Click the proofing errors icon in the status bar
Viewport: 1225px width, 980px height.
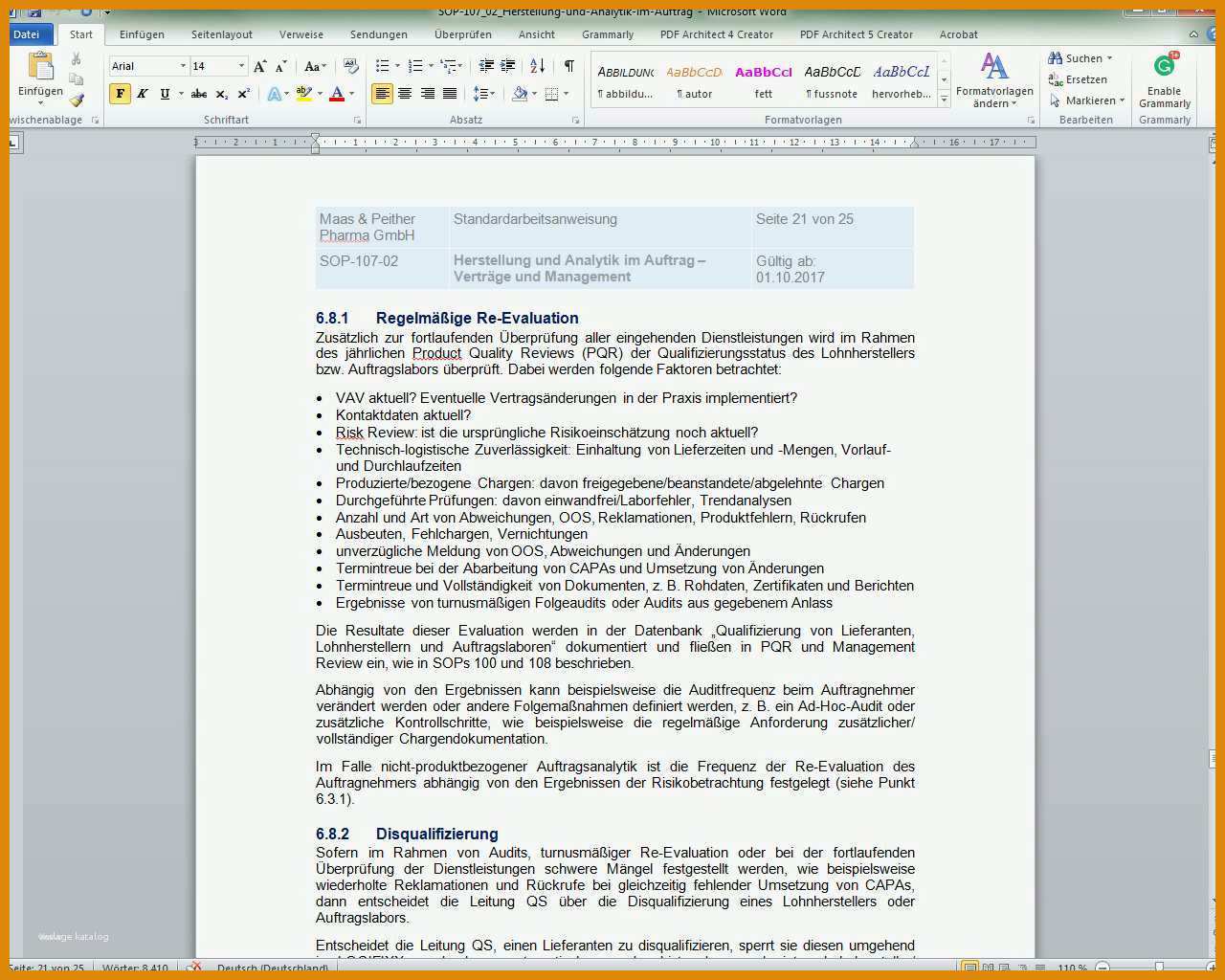195,968
